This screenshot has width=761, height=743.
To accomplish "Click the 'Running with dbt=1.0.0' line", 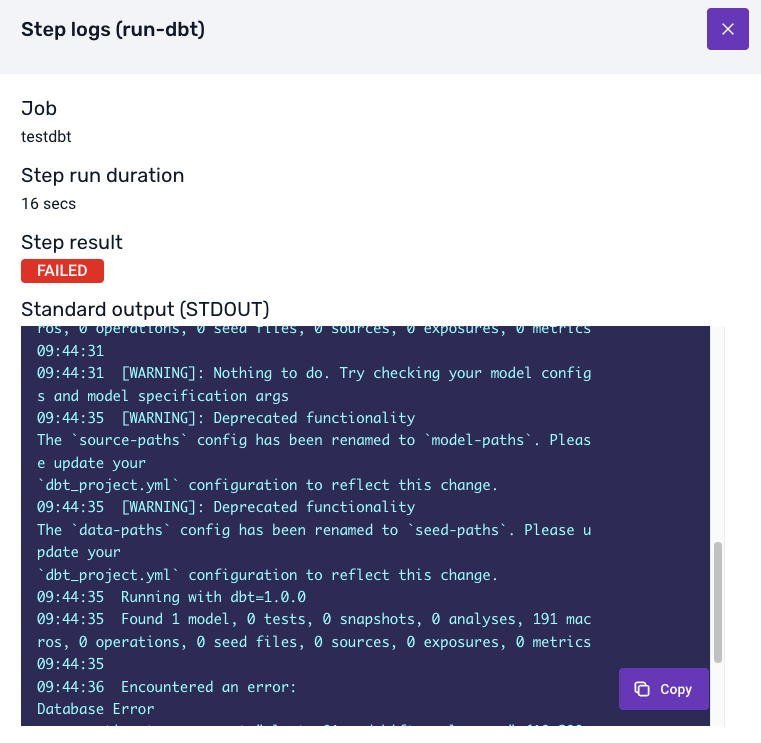I will tap(171, 597).
